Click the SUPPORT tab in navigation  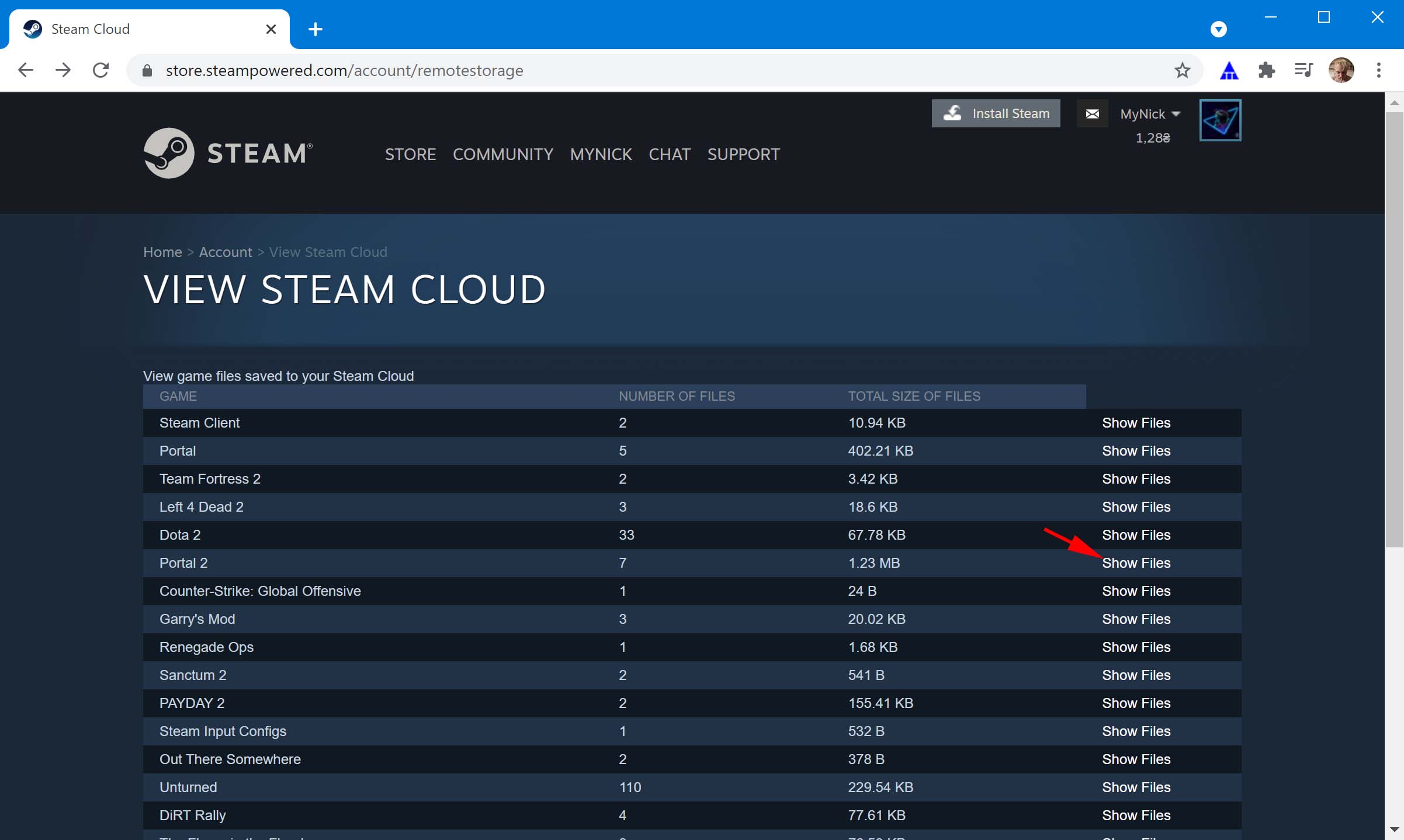[x=744, y=154]
